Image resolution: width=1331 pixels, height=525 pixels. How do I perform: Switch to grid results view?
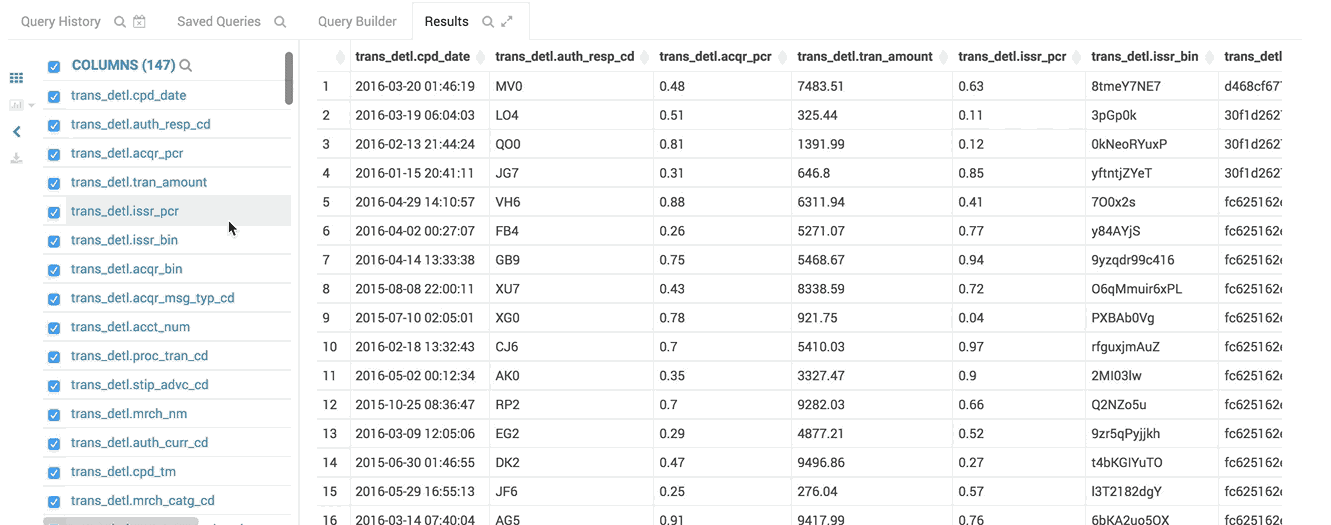tap(16, 78)
